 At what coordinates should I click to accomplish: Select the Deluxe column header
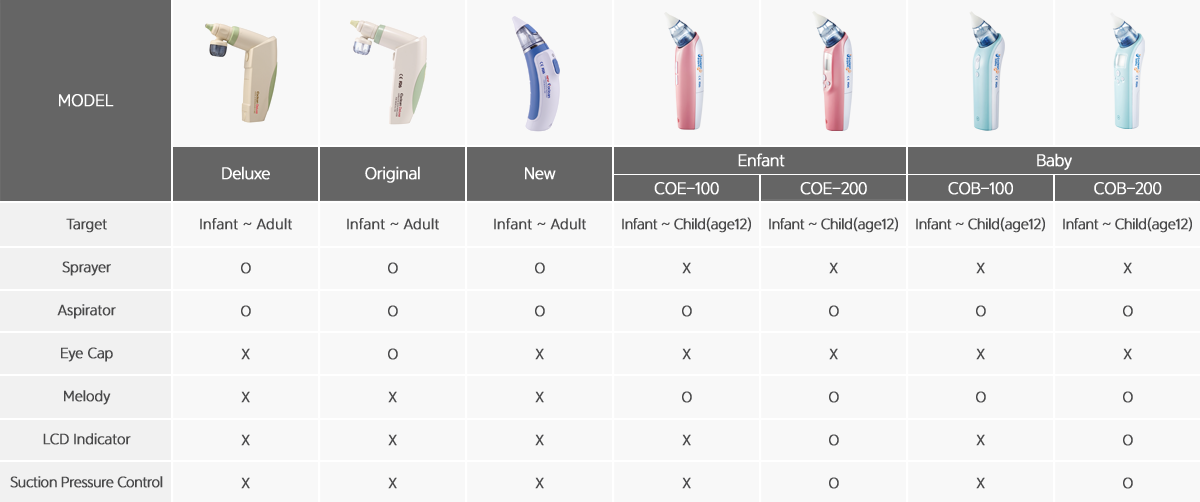[x=246, y=174]
